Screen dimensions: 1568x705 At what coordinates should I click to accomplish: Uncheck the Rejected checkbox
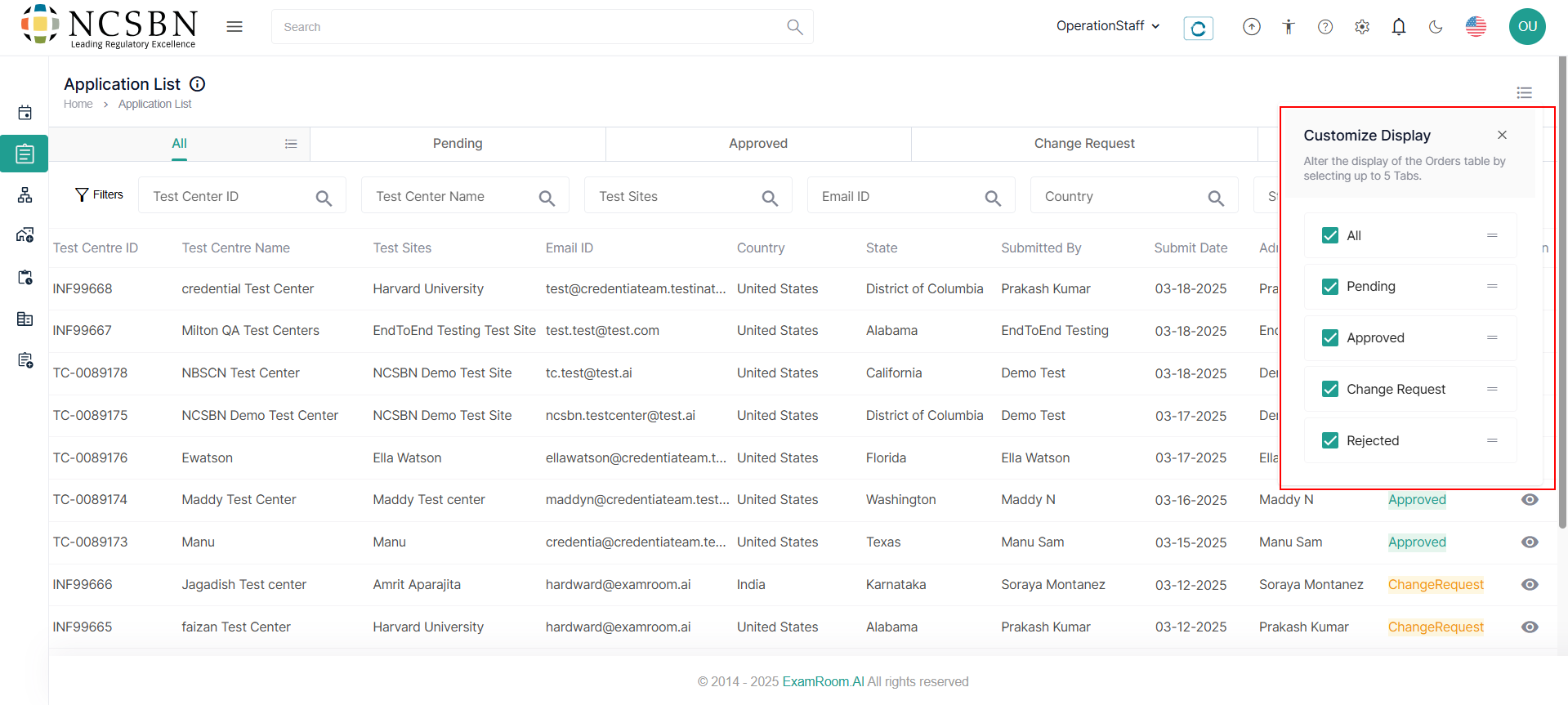coord(1329,441)
